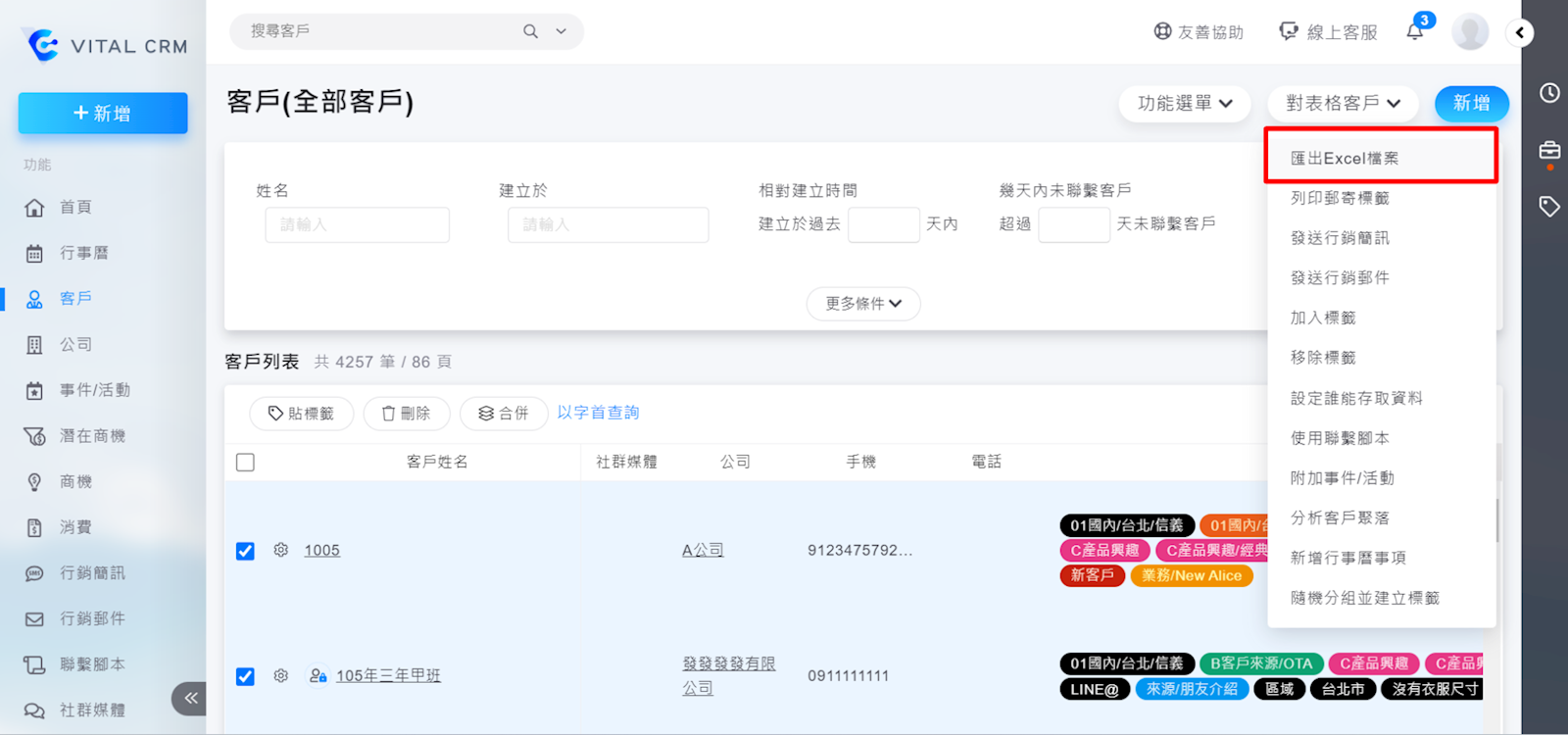Image resolution: width=1568 pixels, height=735 pixels.
Task: Uncheck the checkbox for 105年三年甲班 row
Action: point(245,676)
